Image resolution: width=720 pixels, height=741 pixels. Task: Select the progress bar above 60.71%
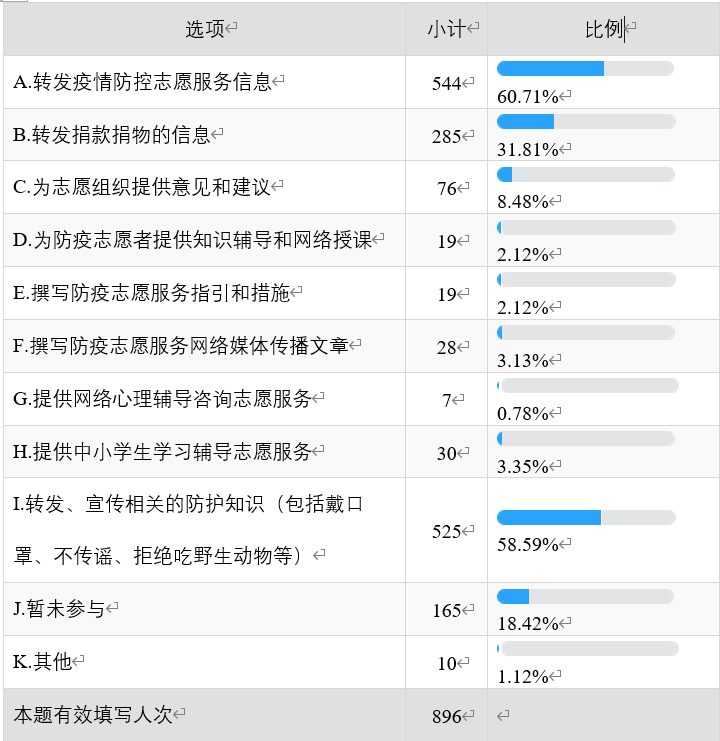coord(585,69)
